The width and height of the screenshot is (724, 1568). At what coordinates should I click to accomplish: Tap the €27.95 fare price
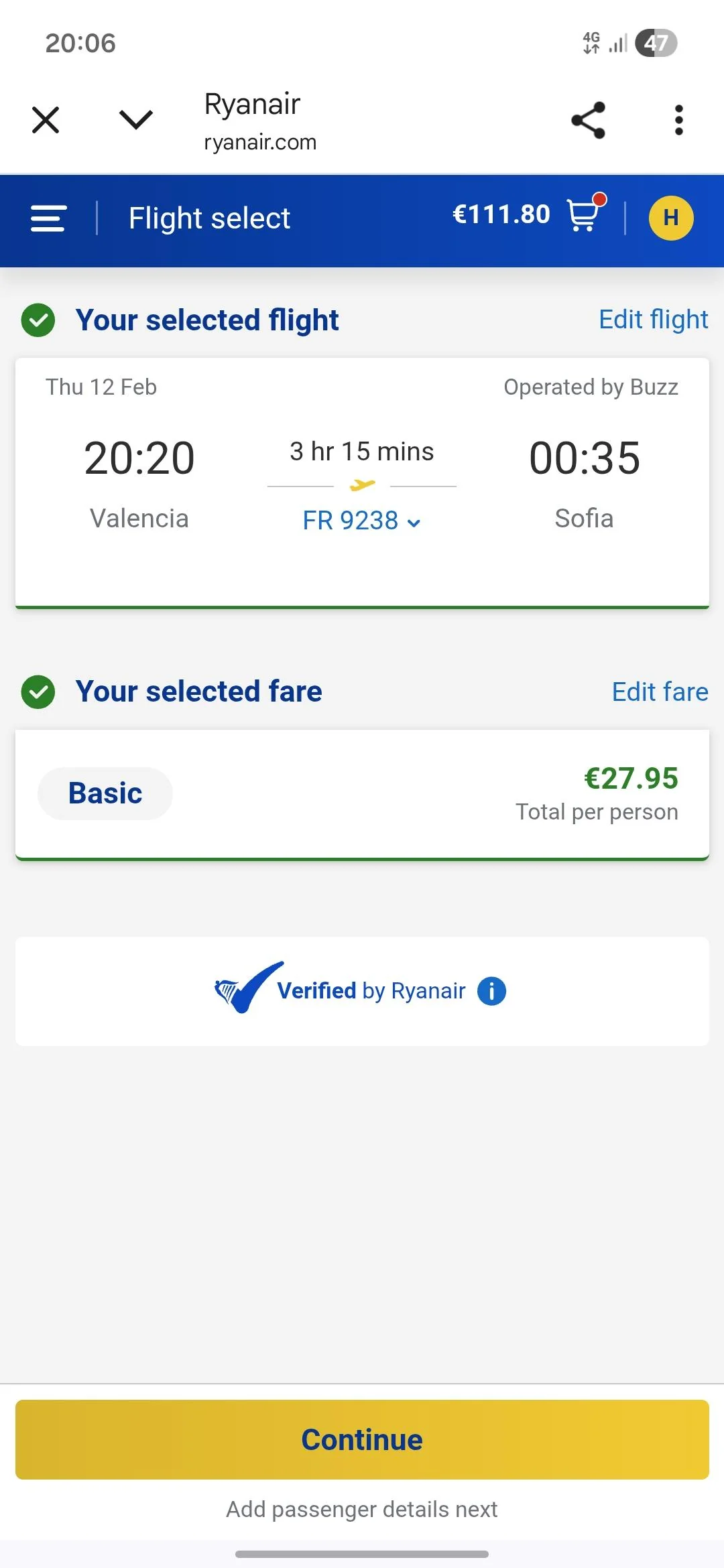631,779
